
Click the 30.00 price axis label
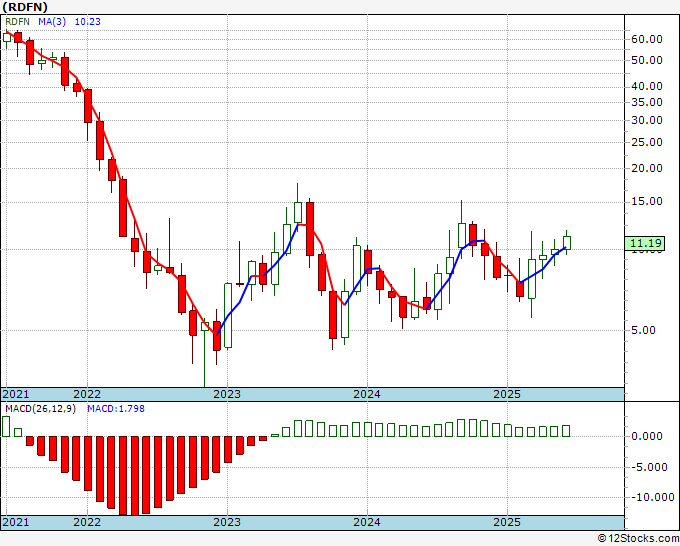tap(647, 121)
